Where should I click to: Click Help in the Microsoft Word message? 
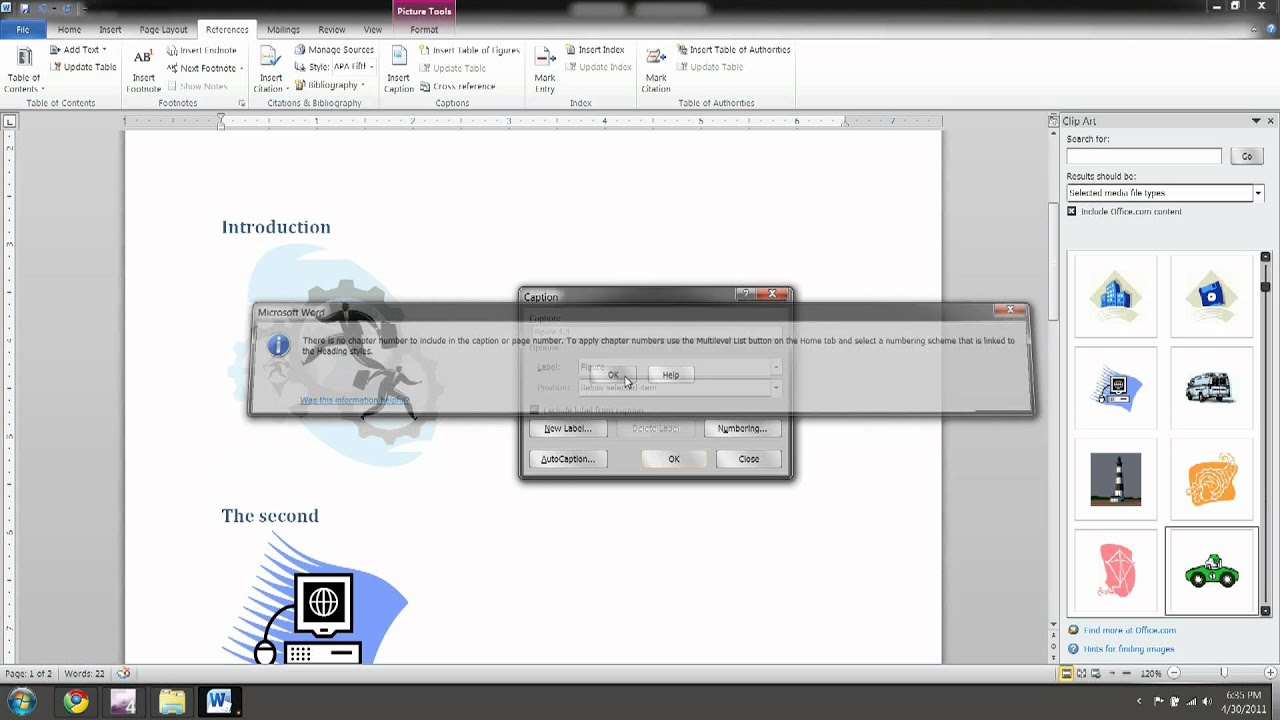point(670,375)
